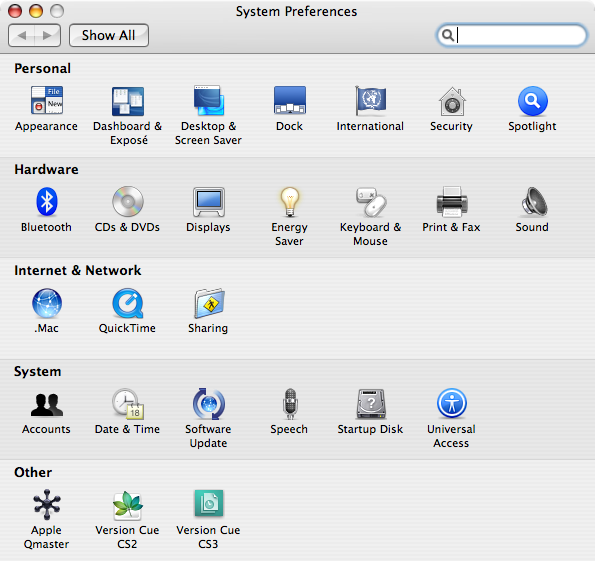This screenshot has height=561, width=595.
Task: Open Speech microphone preferences
Action: click(290, 403)
